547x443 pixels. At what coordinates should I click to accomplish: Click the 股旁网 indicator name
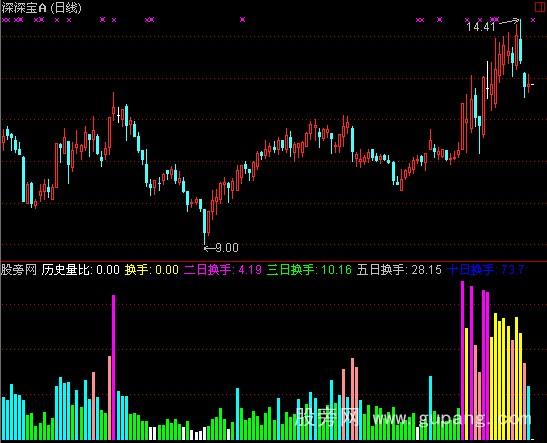point(18,270)
